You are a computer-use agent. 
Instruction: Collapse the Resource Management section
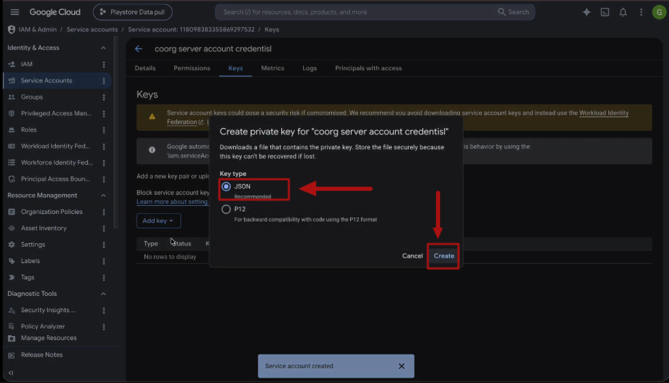103,195
